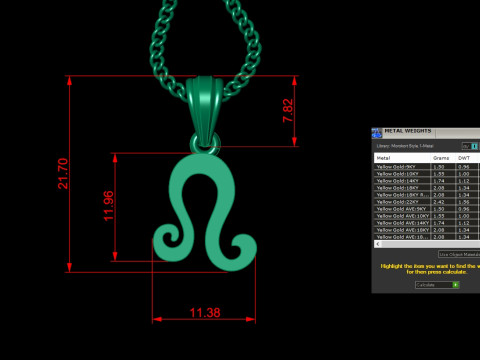Click the 2.42 grams value

[x=439, y=202]
